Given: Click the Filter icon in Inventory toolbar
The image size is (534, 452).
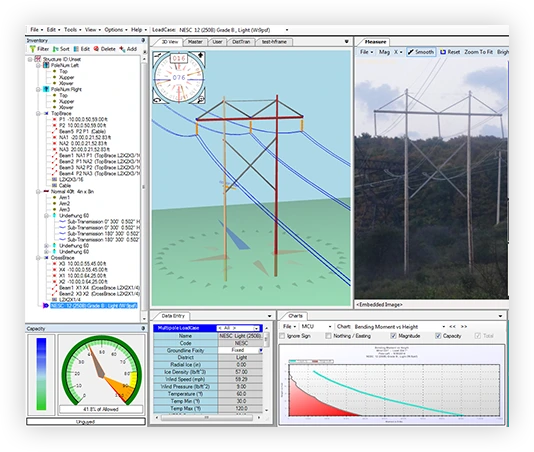Looking at the screenshot, I should (33, 49).
